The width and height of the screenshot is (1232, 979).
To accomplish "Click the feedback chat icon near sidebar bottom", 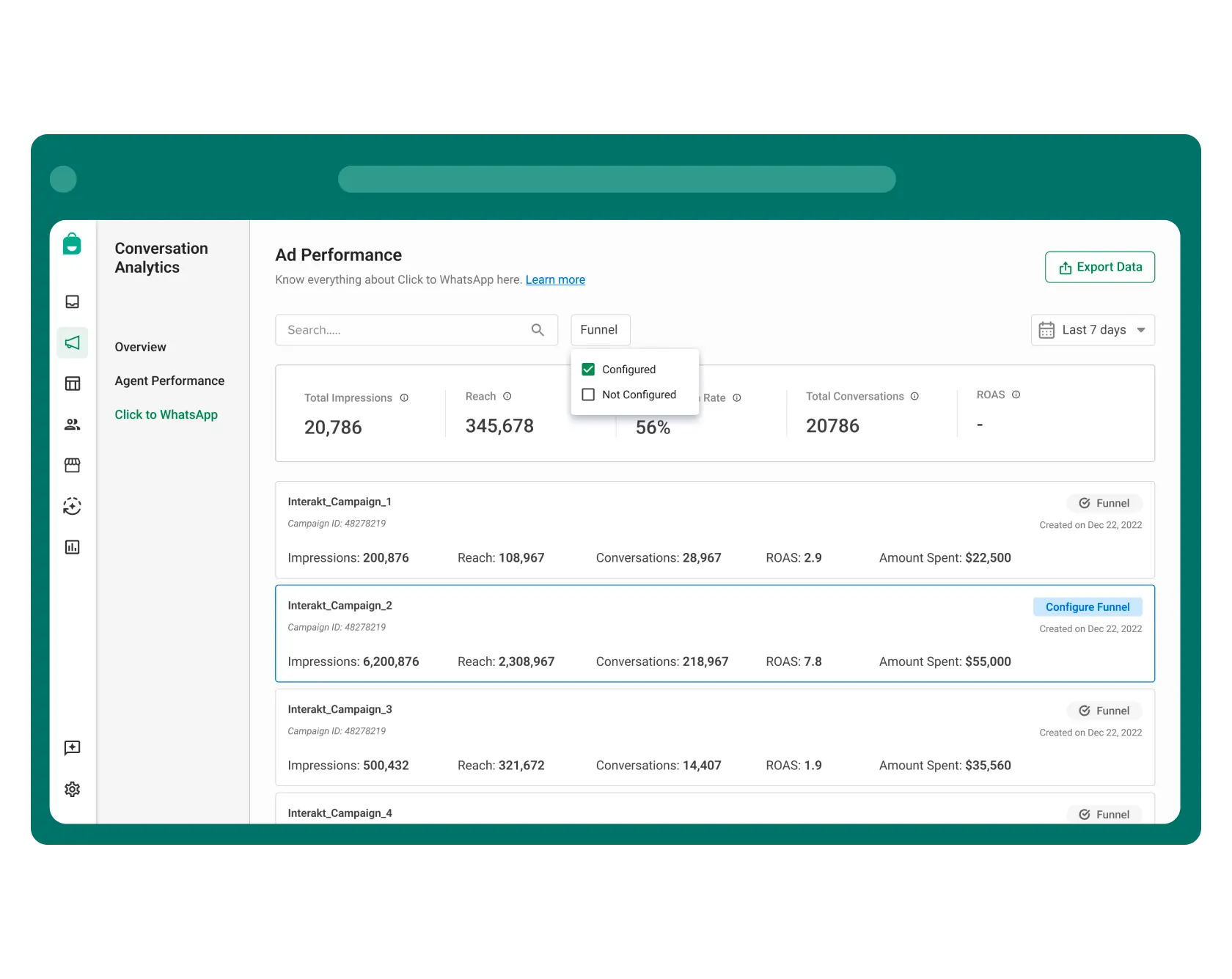I will click(72, 748).
